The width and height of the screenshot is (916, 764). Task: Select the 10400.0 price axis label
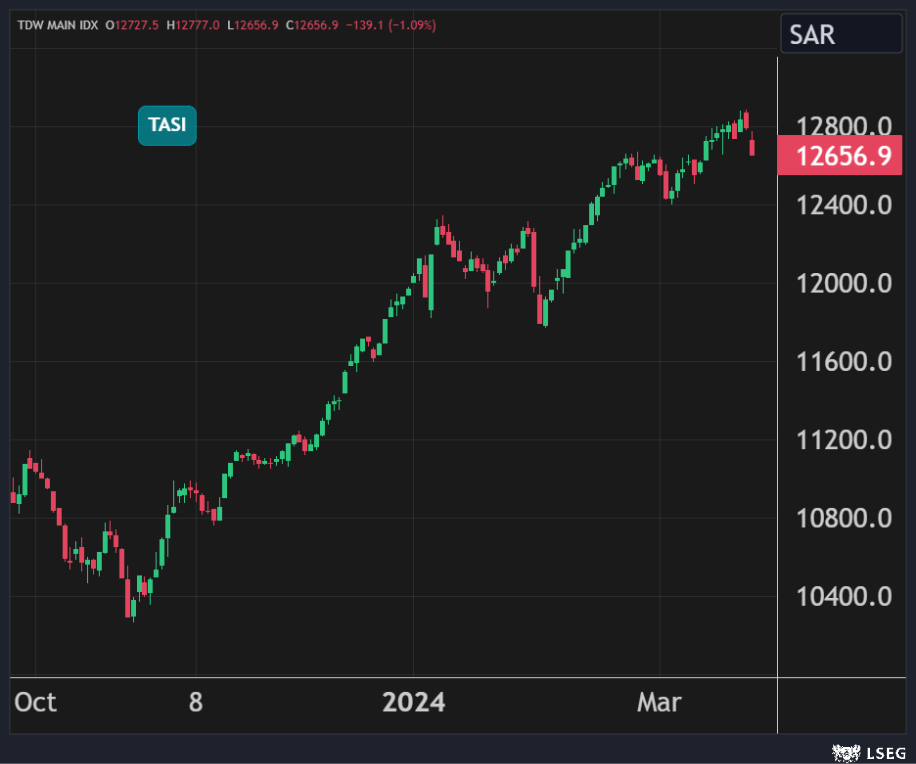pos(843,597)
